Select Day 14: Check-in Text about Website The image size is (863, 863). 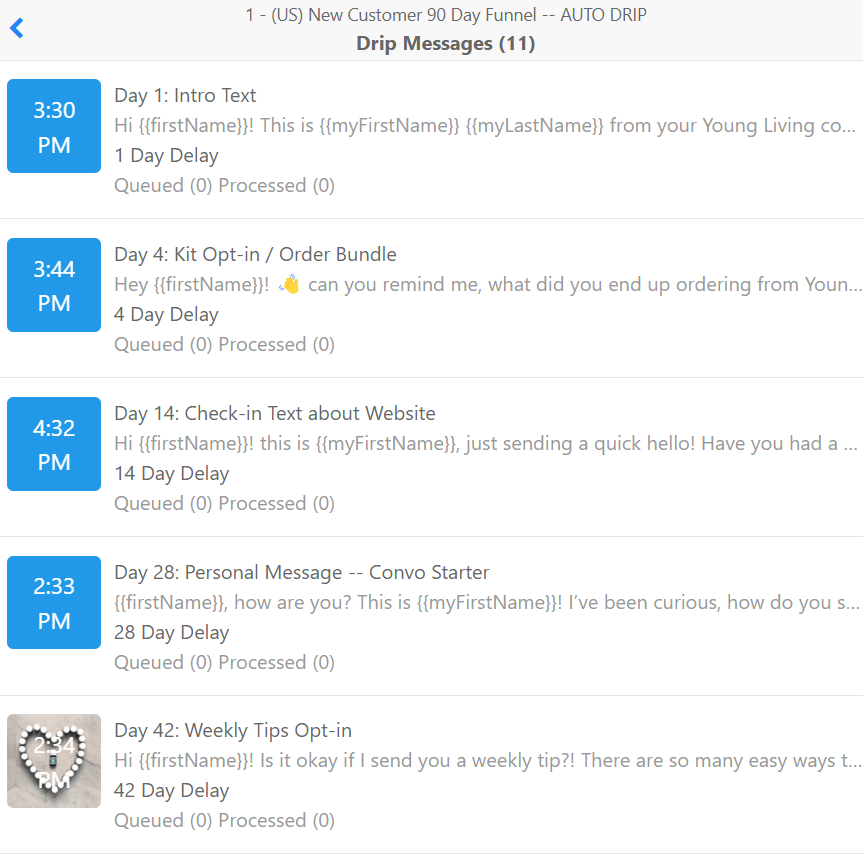point(275,413)
